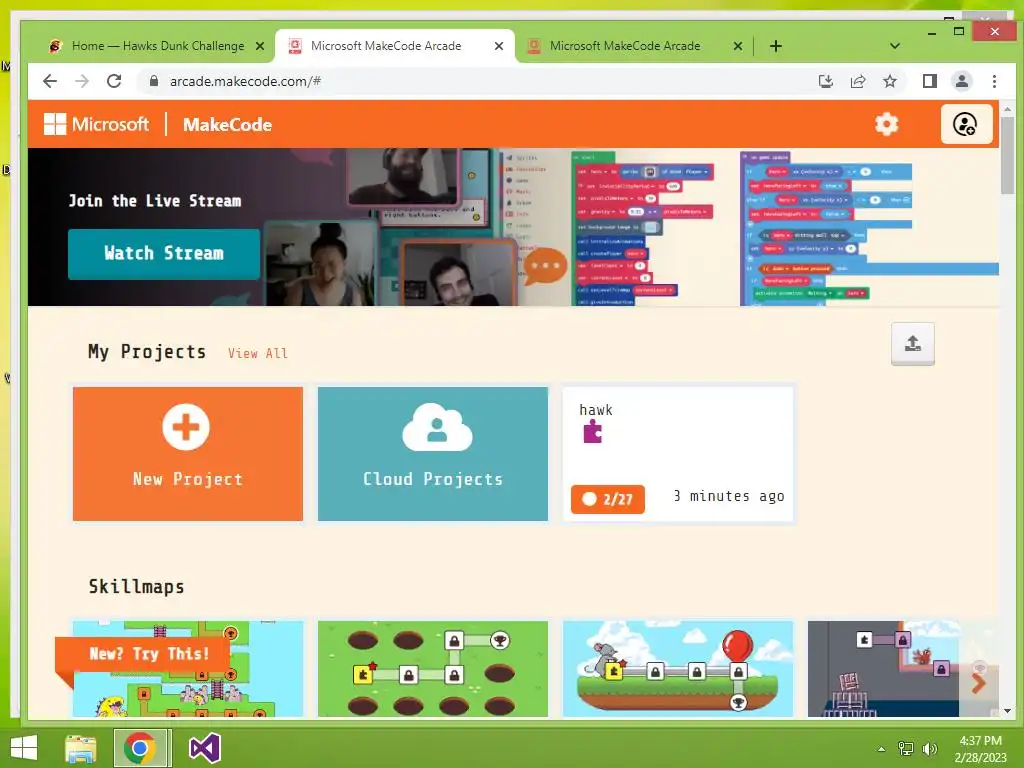Viewport: 1024px width, 768px height.
Task: Click the volume speaker tray icon
Action: (x=929, y=749)
